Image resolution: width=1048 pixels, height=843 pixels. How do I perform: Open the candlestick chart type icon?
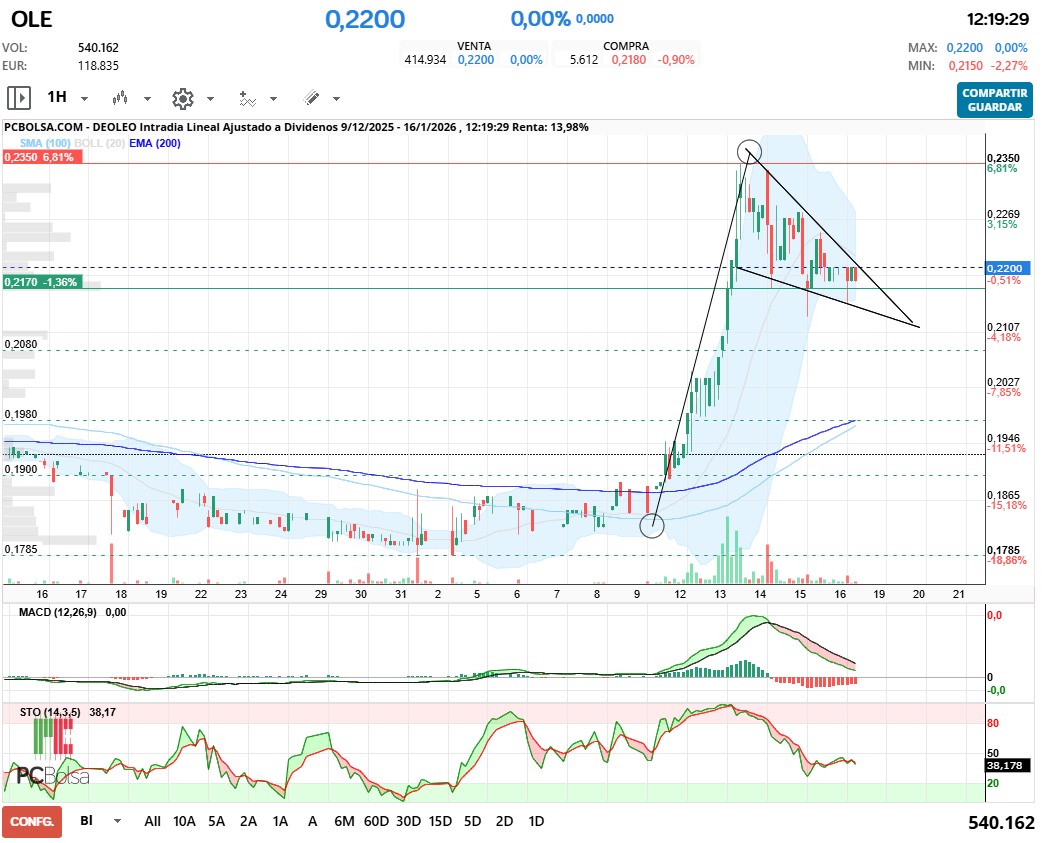pos(122,98)
